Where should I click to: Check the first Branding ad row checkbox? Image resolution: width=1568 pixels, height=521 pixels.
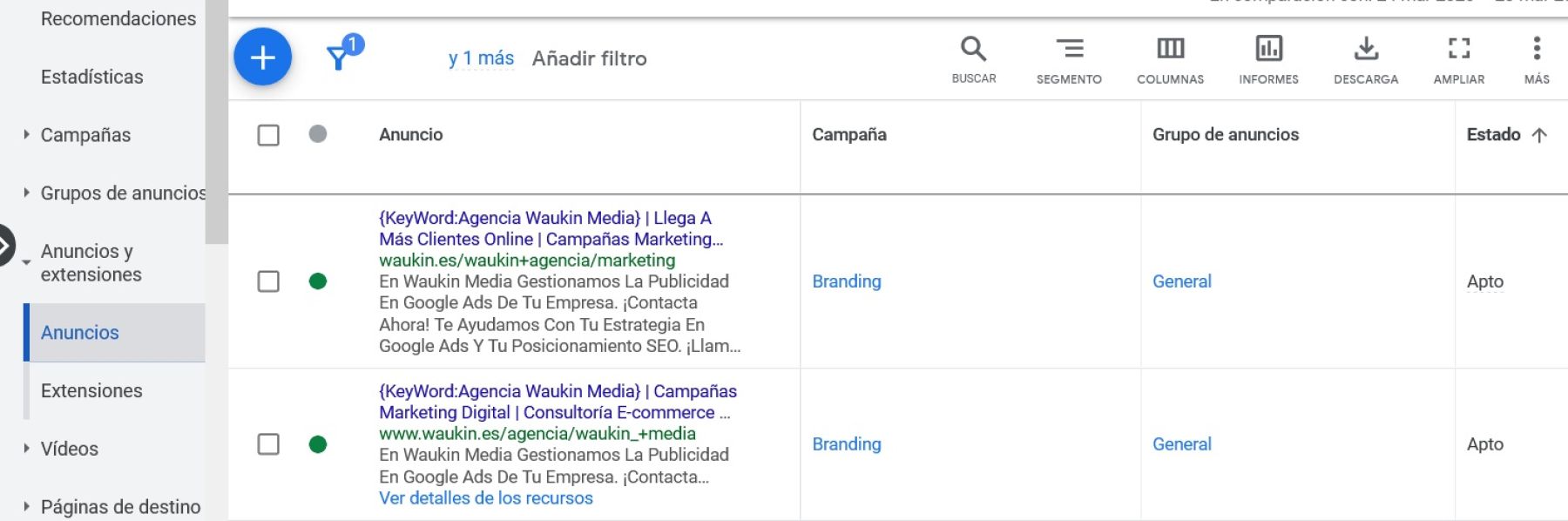point(268,281)
